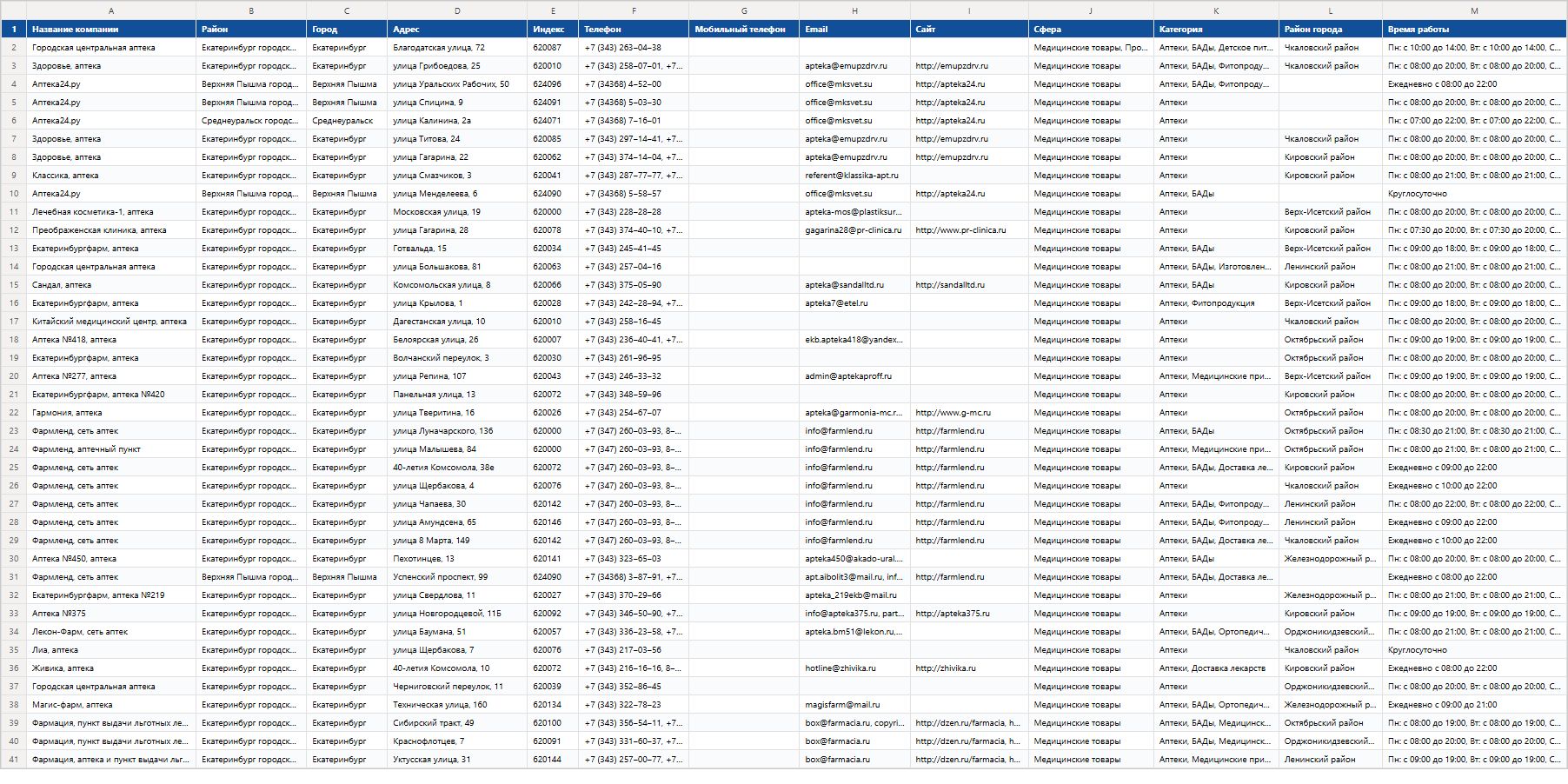The height and width of the screenshot is (784, 1568).
Task: Click the postal index cell '624071'
Action: (x=554, y=121)
